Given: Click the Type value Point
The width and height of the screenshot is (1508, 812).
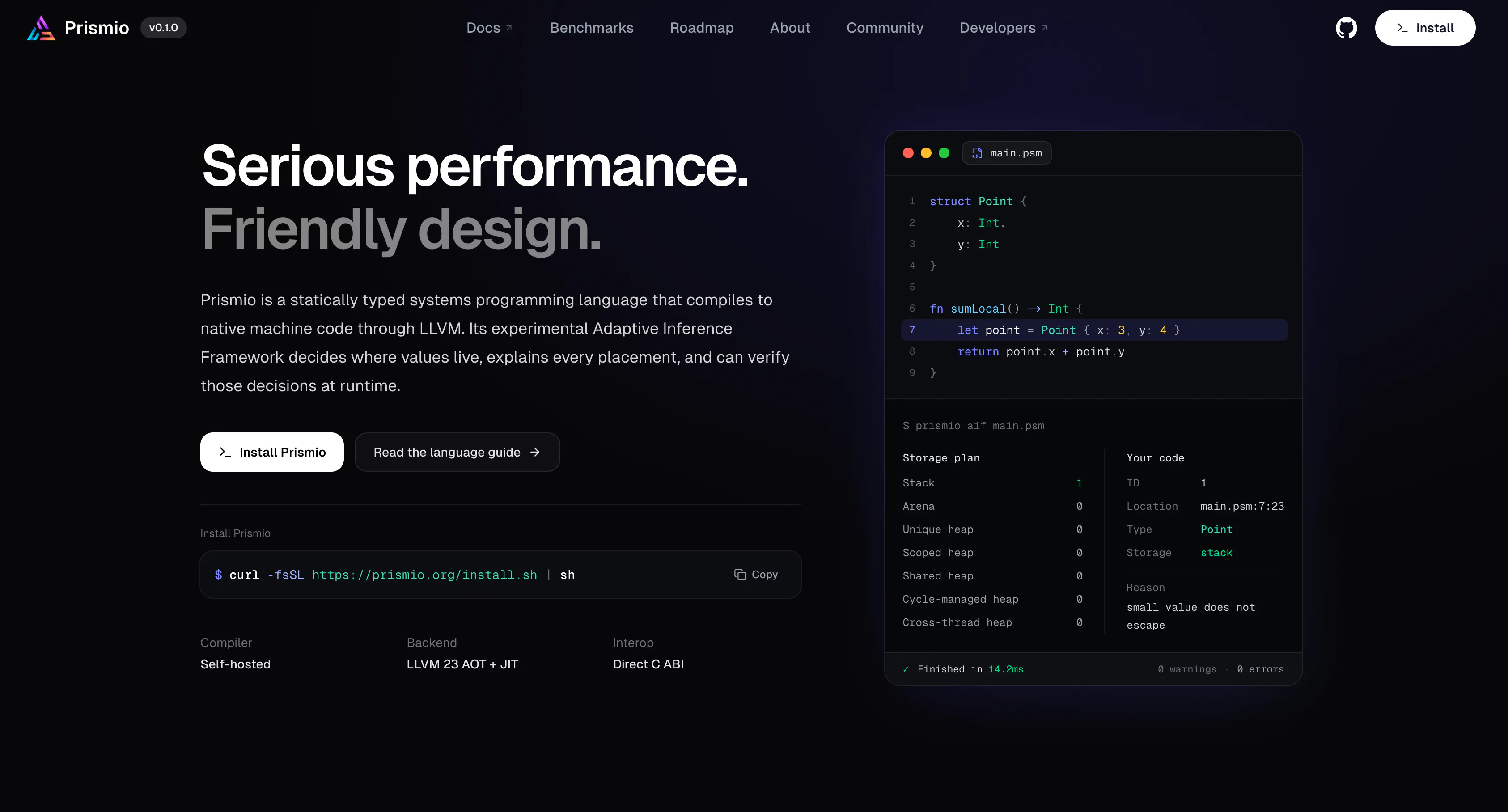Looking at the screenshot, I should point(1216,529).
